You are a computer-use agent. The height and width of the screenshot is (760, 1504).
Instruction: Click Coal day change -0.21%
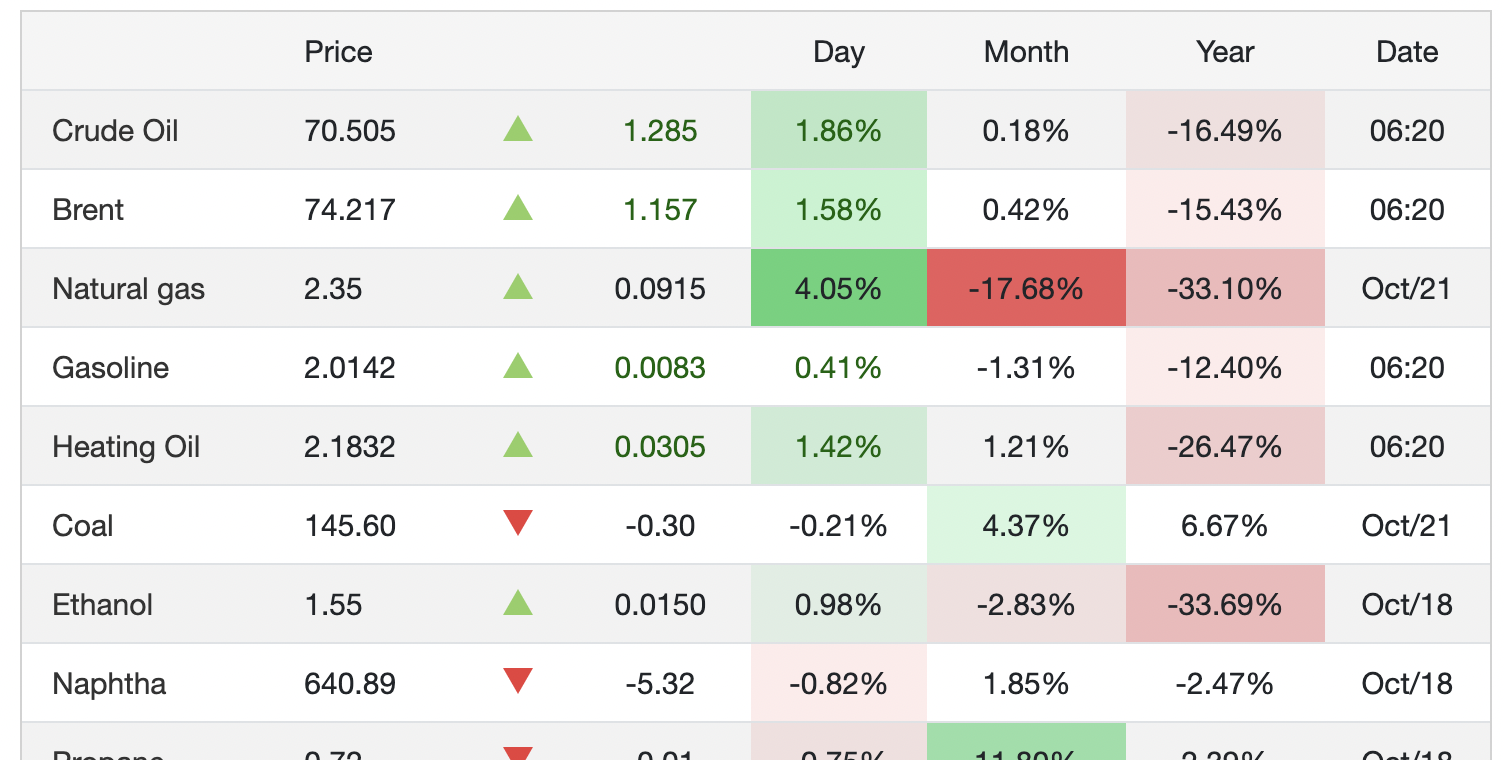click(838, 526)
